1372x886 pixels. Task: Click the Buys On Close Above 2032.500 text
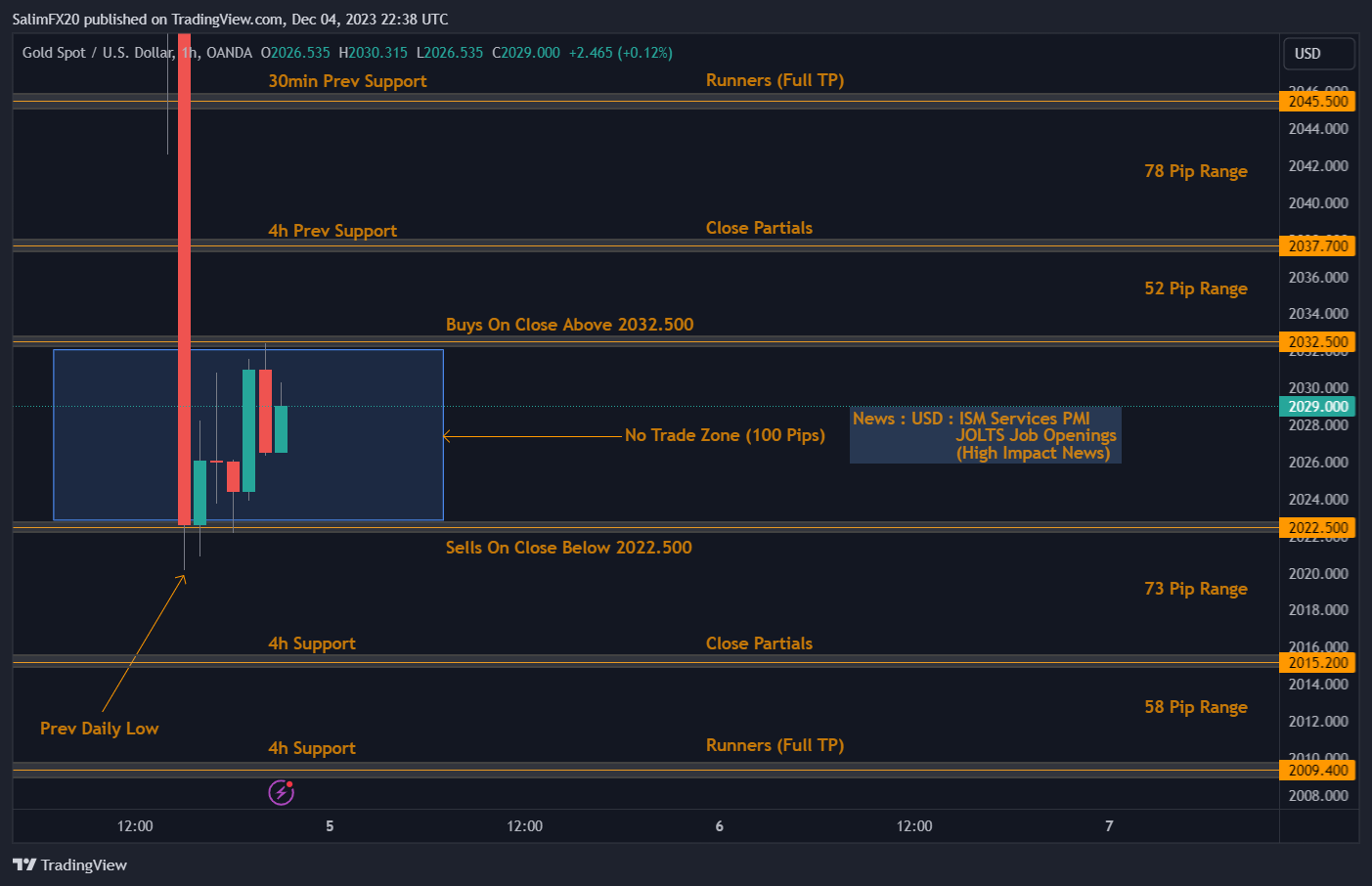coord(569,324)
